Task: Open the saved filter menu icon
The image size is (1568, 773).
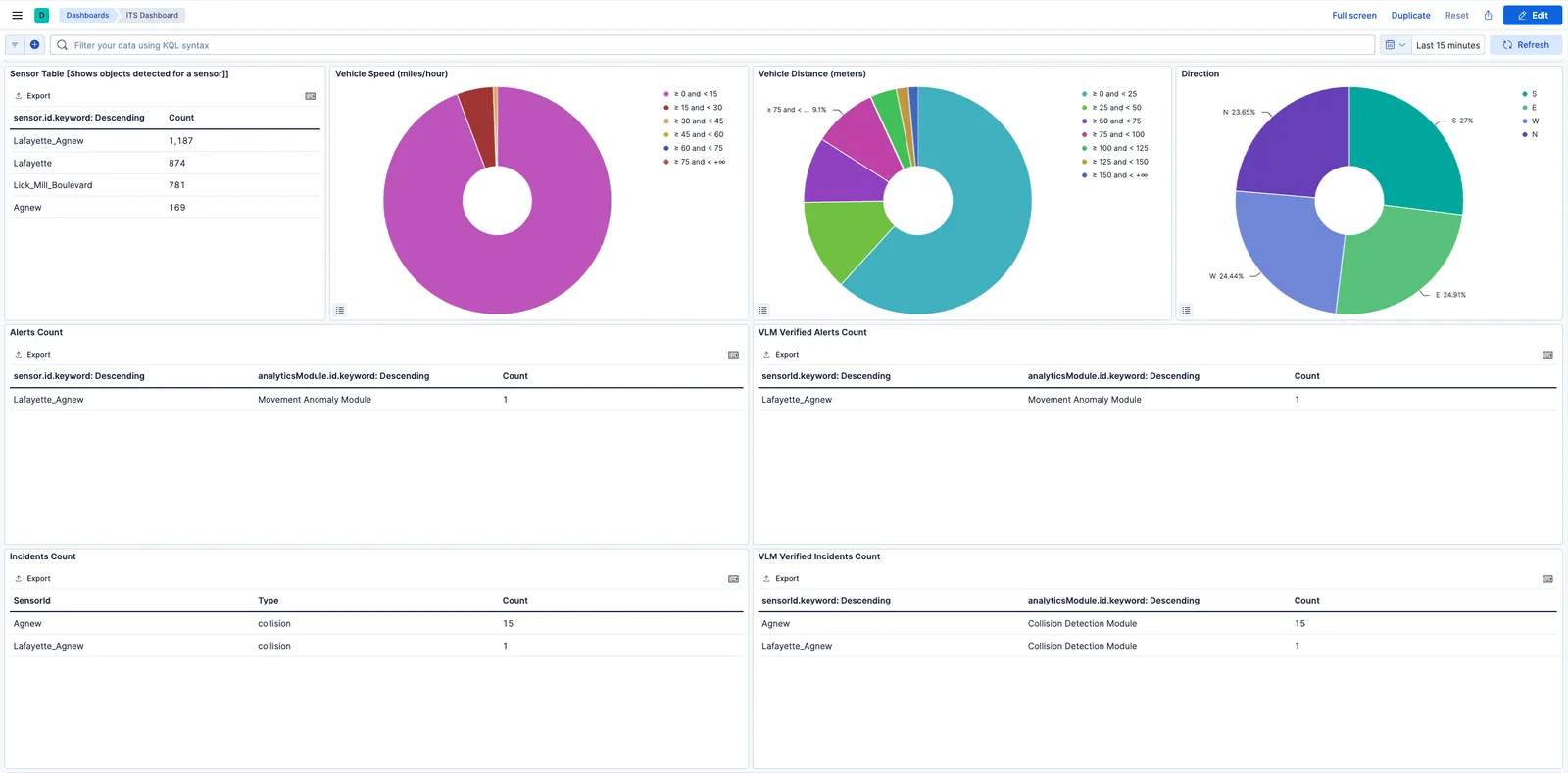Action: click(15, 45)
